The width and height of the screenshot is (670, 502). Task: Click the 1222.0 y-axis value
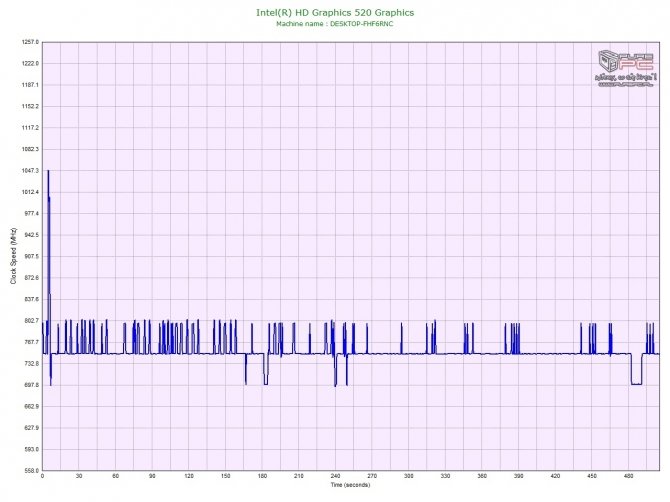30,64
